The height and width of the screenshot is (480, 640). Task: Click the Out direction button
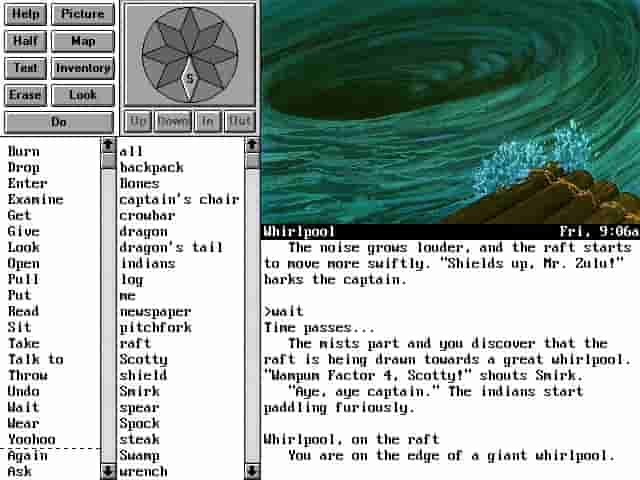click(x=240, y=121)
